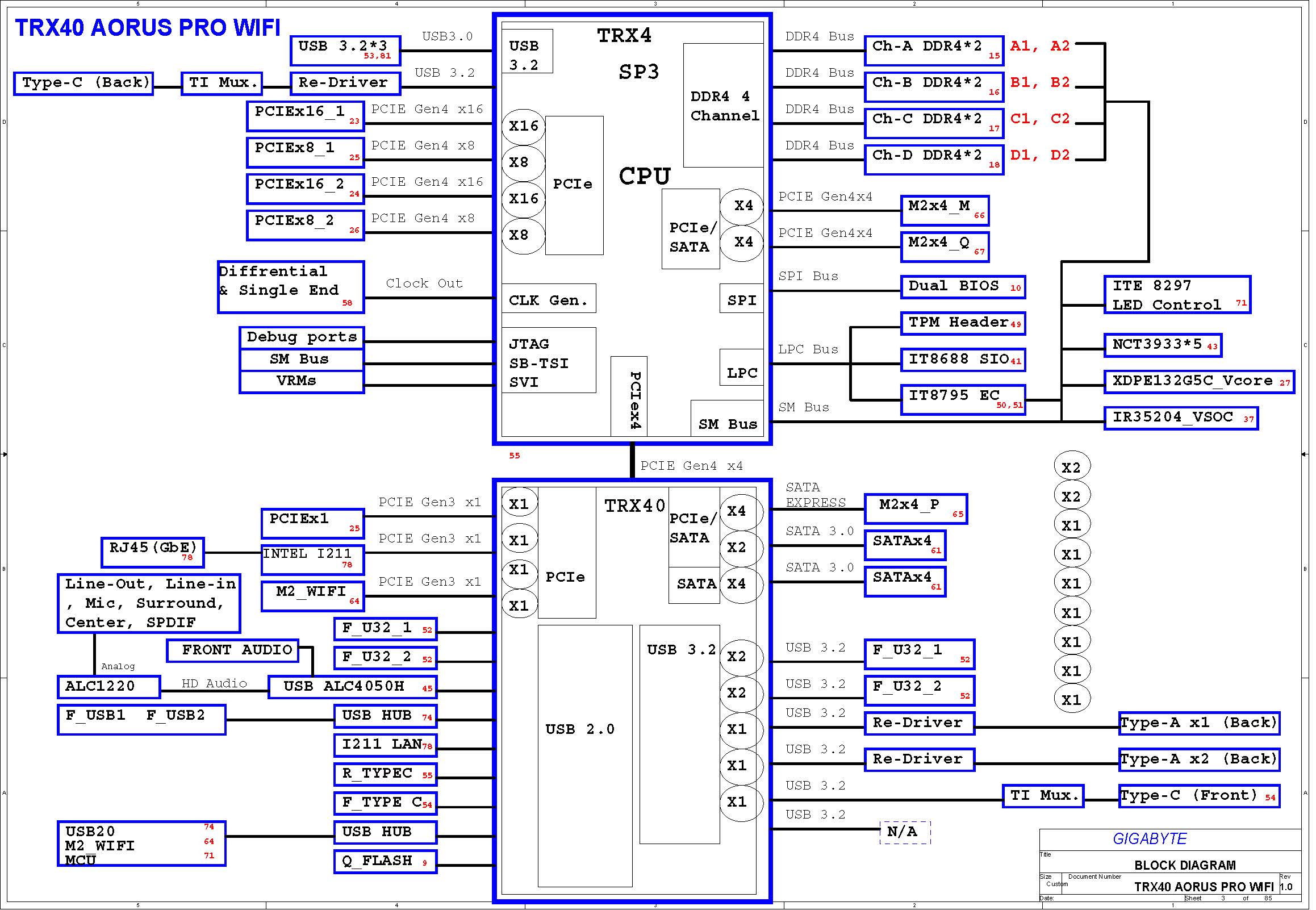Image resolution: width=1316 pixels, height=910 pixels.
Task: Select the IR35204_VSOC block
Action: (1181, 418)
